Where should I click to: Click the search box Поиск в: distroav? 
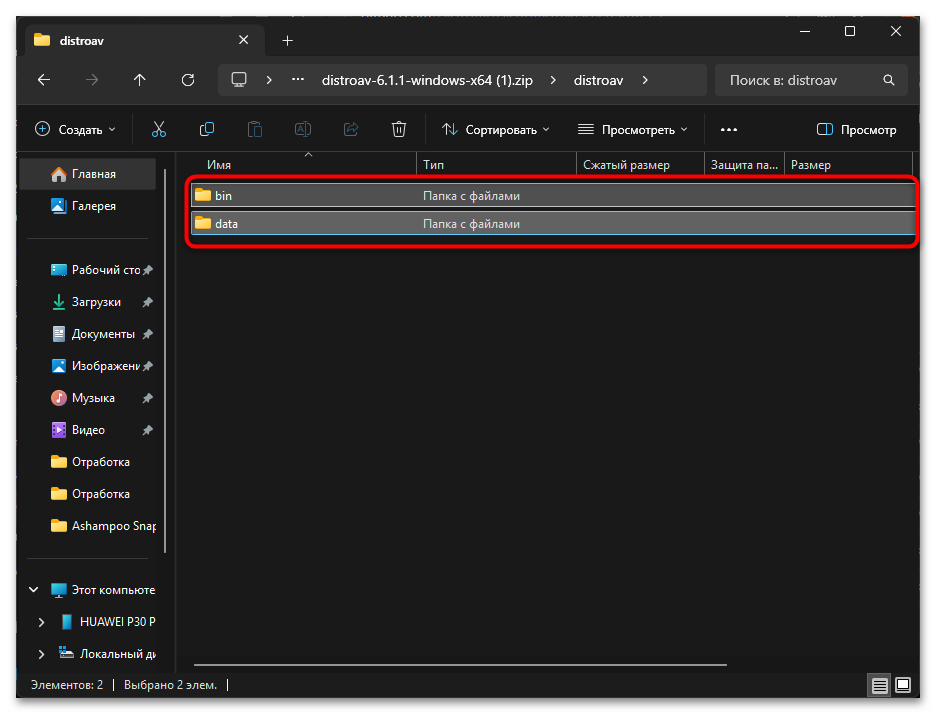[800, 80]
